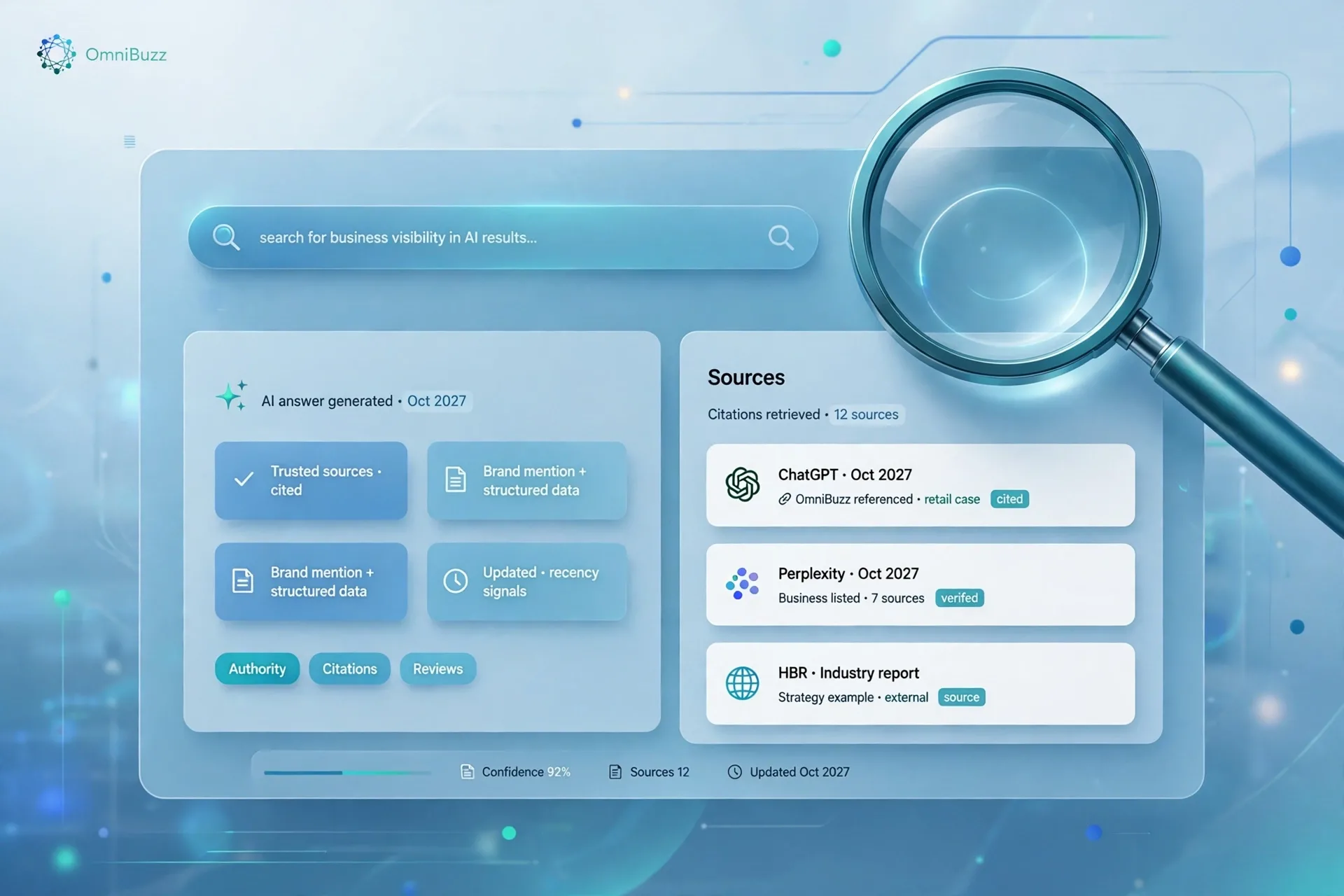The image size is (1344, 896).
Task: Click the Updated Oct 2027 status text
Action: click(799, 771)
